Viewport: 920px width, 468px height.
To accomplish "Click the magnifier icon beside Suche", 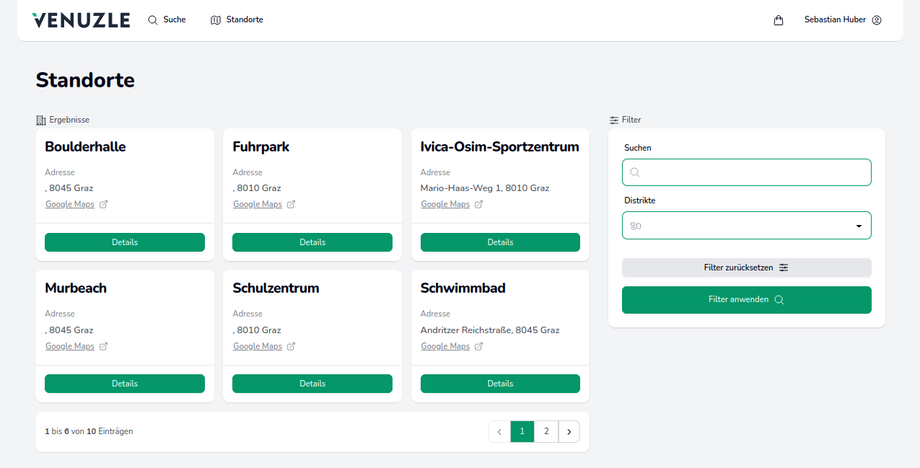I will [x=153, y=20].
